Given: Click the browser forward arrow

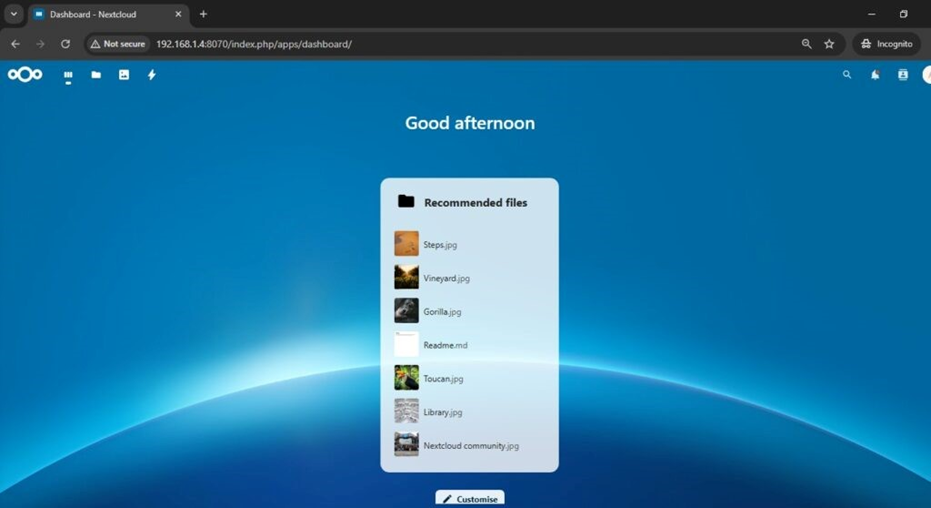Looking at the screenshot, I should click(40, 44).
